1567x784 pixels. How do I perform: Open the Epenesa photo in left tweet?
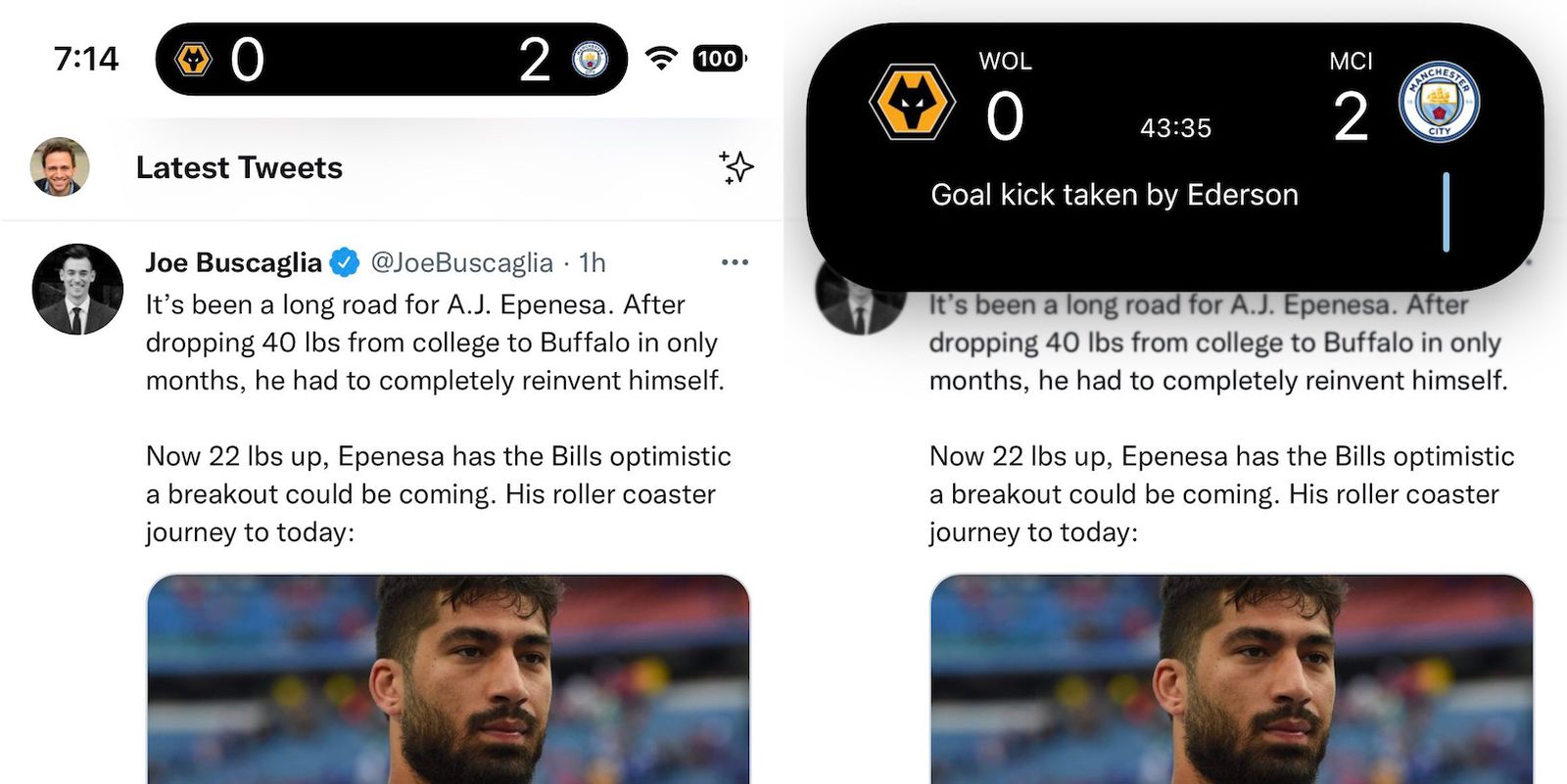click(x=449, y=679)
